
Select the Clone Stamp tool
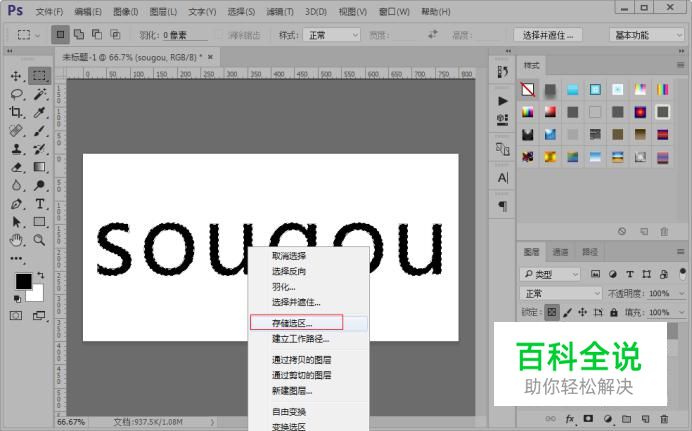[16, 149]
